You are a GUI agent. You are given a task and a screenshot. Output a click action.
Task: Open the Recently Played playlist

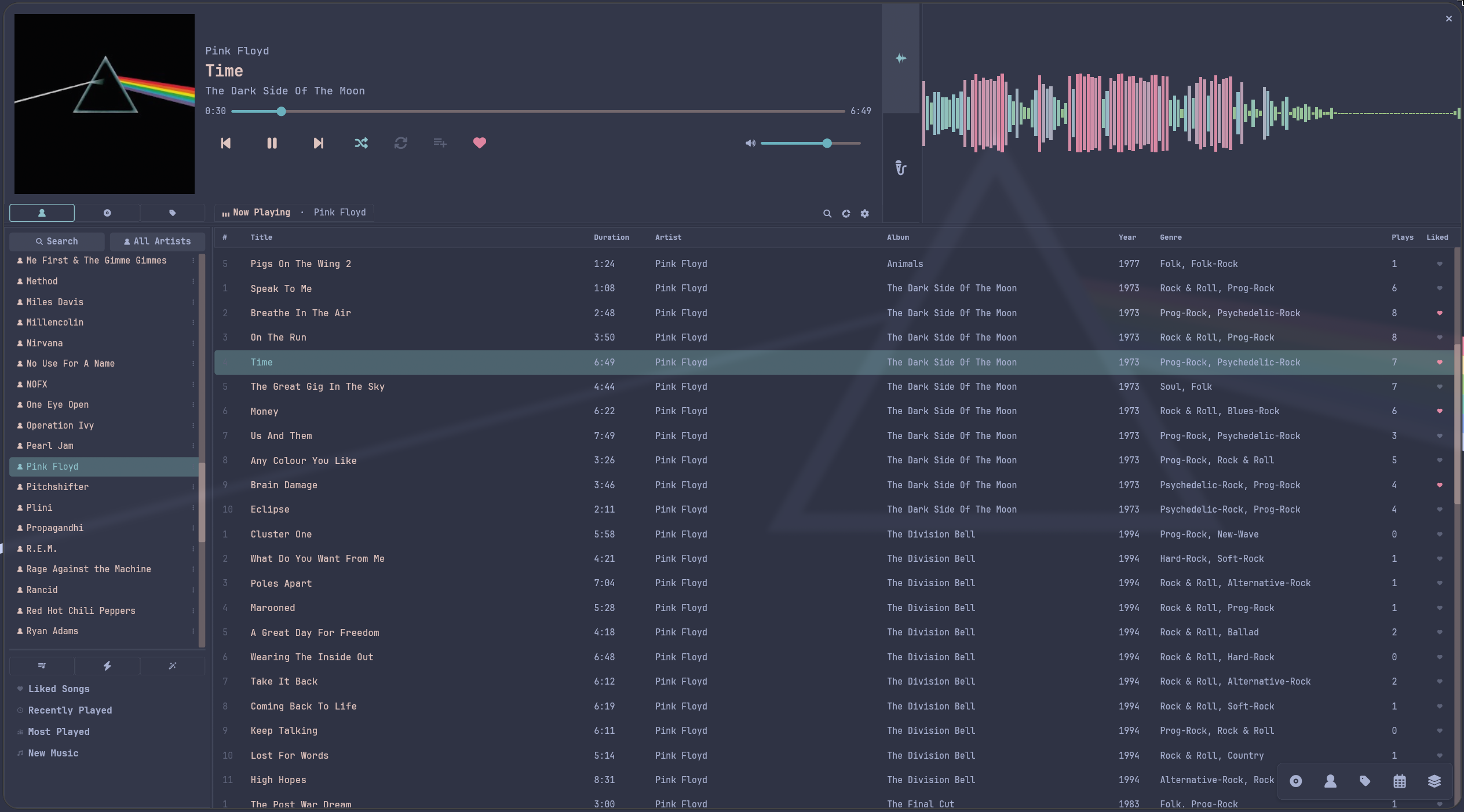(70, 710)
